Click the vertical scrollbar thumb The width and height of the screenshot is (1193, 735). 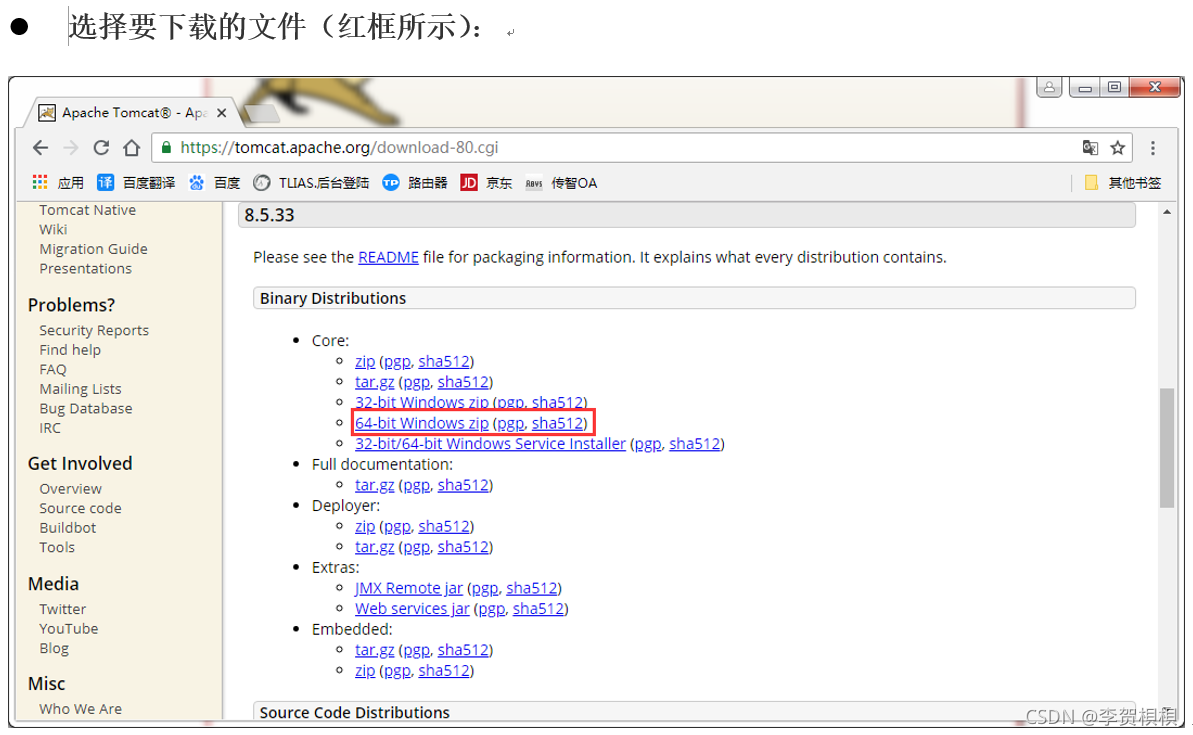pos(1166,447)
